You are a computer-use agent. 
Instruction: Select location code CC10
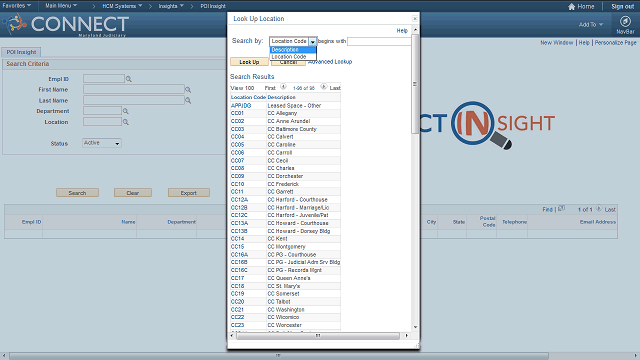(x=237, y=184)
